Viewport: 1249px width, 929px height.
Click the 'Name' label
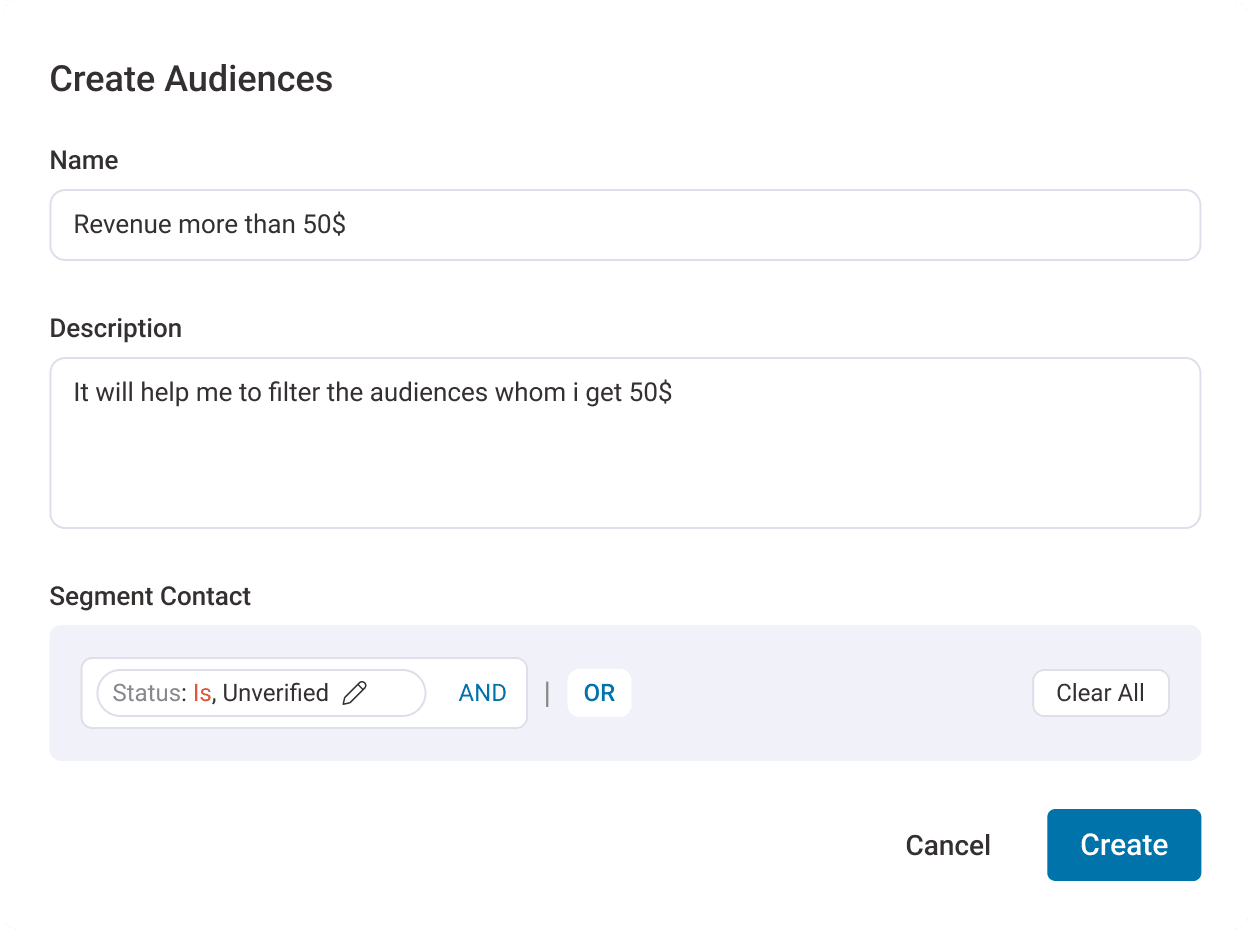point(84,161)
